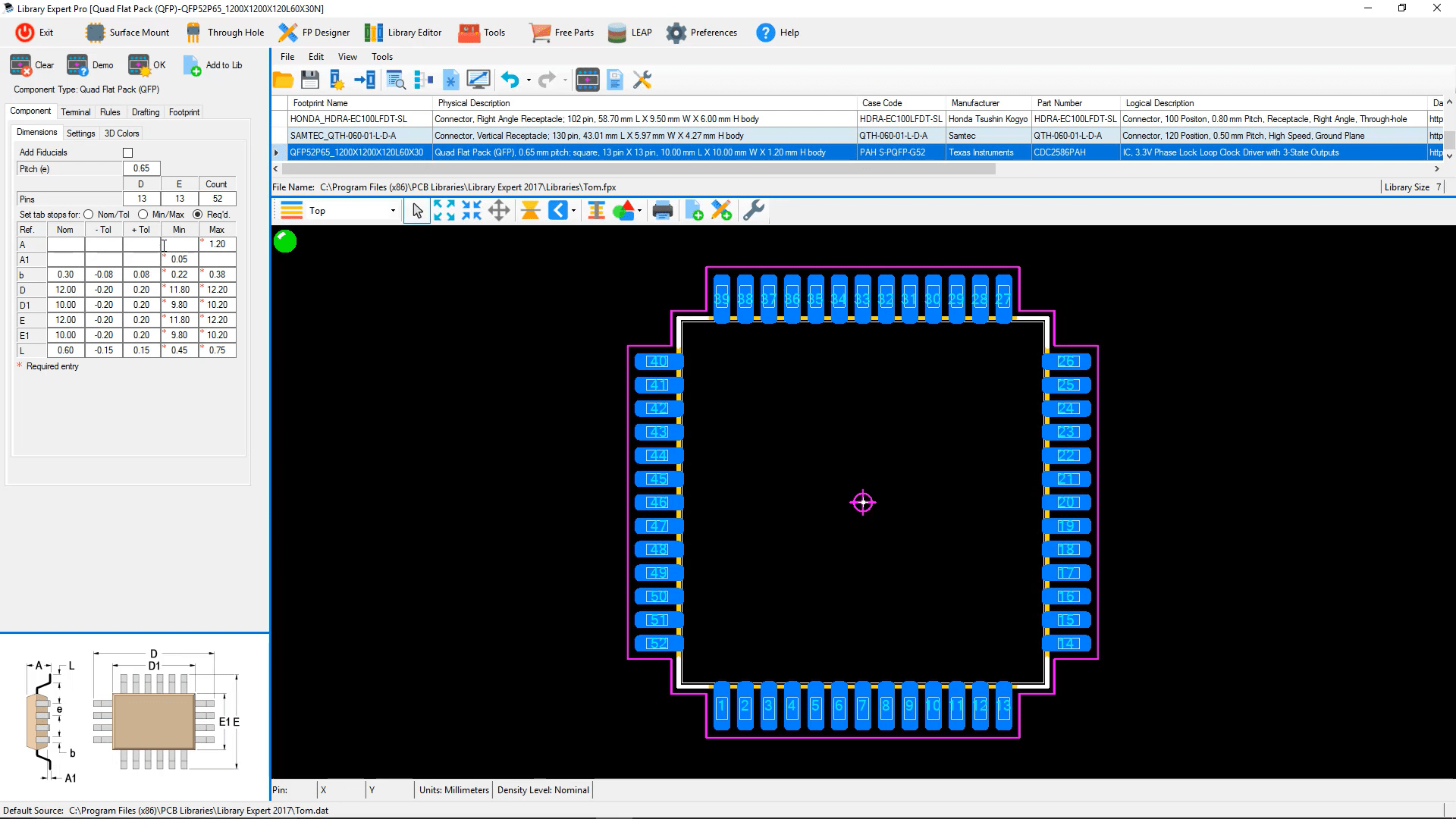Viewport: 1456px width, 819px height.
Task: Click the Pitch (e) value field
Action: point(142,168)
